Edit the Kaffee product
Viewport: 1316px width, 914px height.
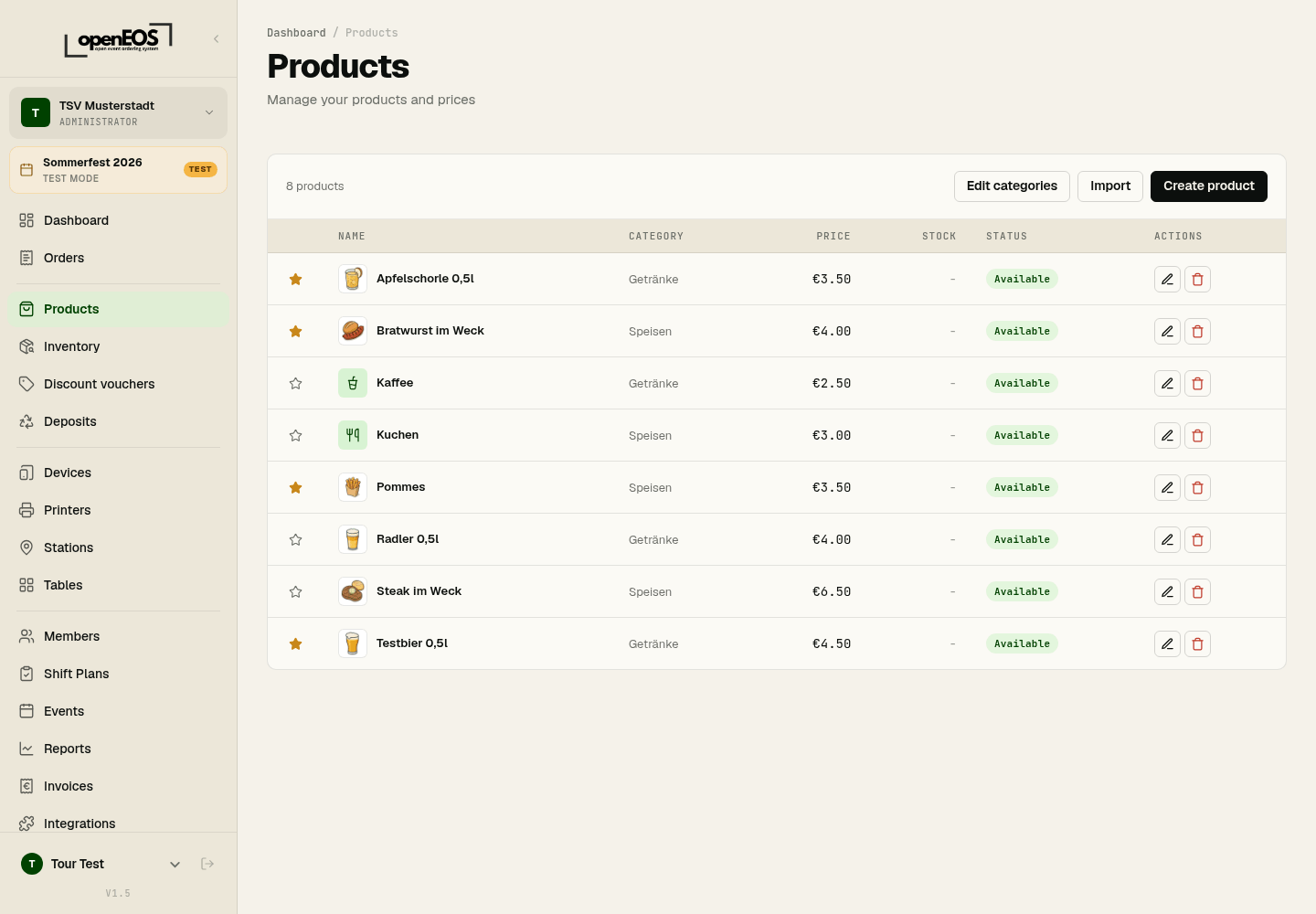pyautogui.click(x=1167, y=383)
